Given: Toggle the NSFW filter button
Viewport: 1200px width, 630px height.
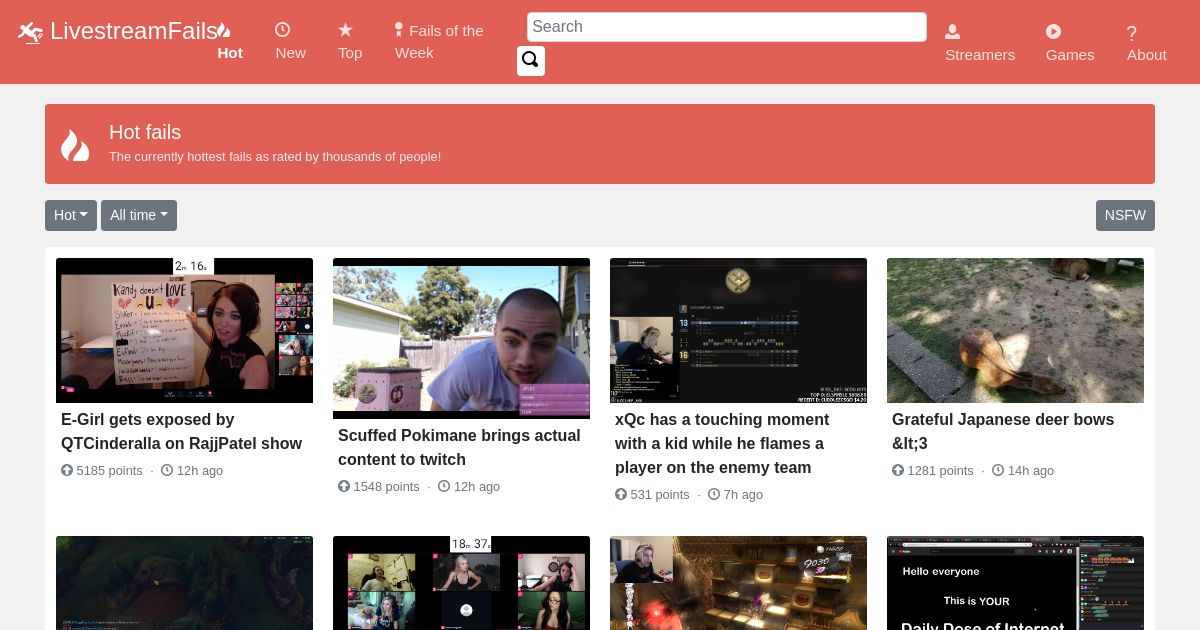Looking at the screenshot, I should (1125, 215).
